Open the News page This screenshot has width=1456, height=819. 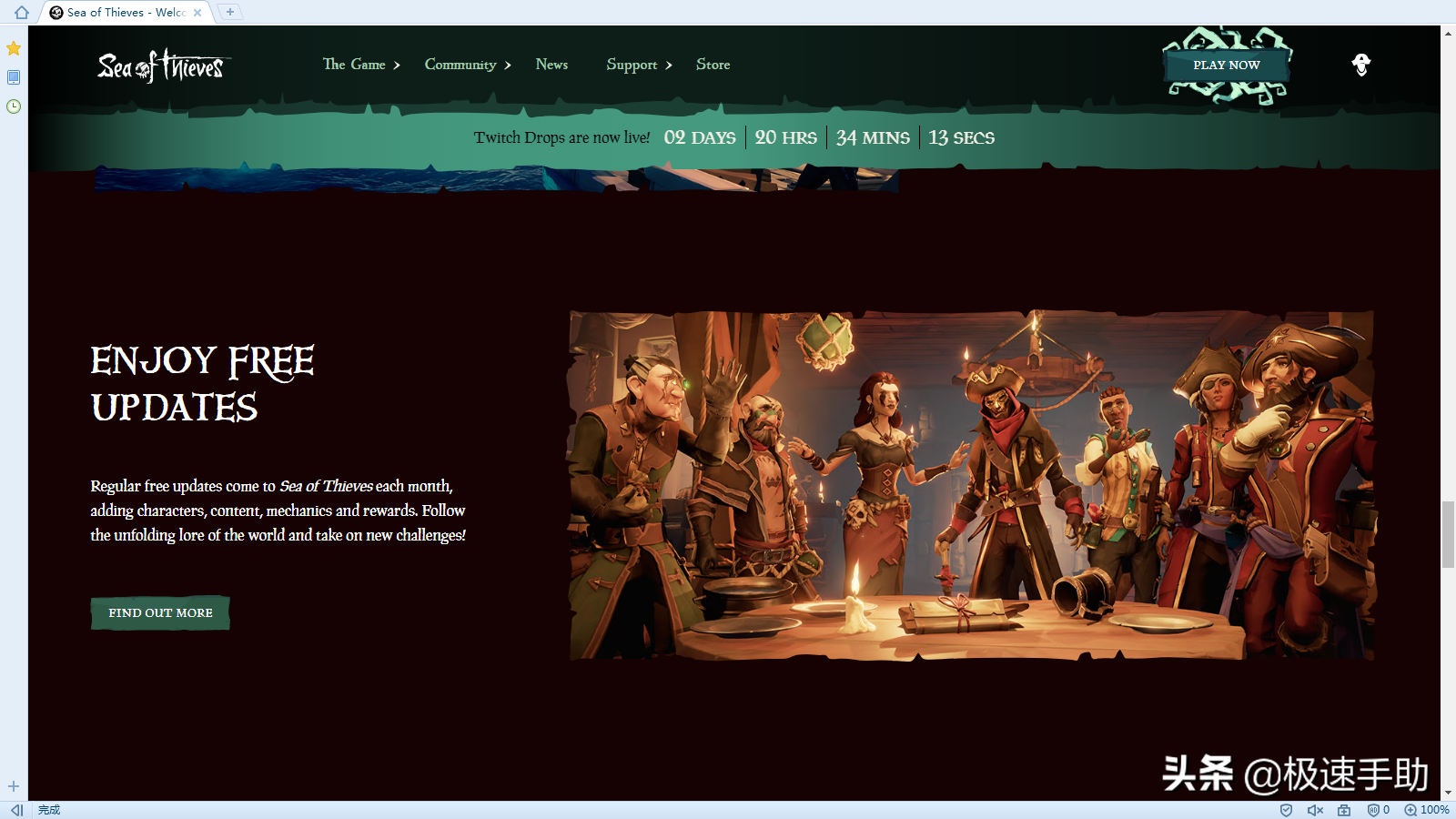pyautogui.click(x=551, y=65)
